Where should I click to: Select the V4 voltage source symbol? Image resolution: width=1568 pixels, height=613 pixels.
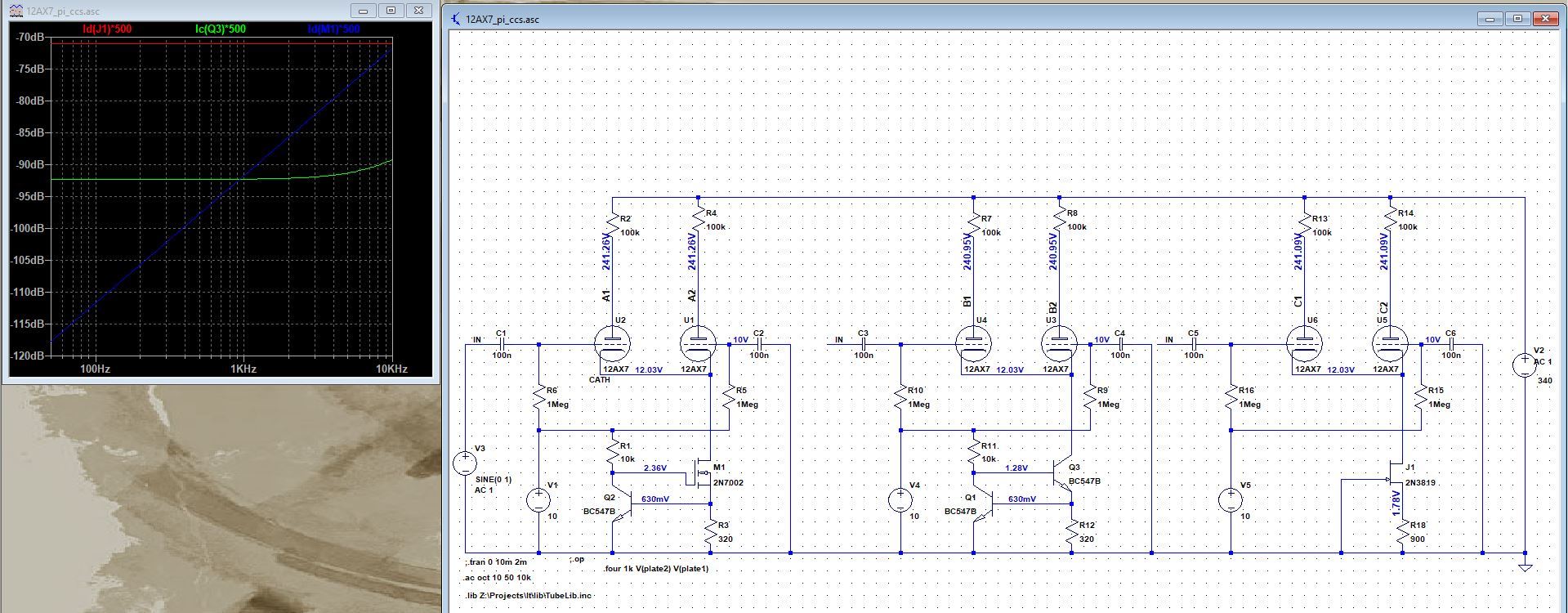coord(900,500)
